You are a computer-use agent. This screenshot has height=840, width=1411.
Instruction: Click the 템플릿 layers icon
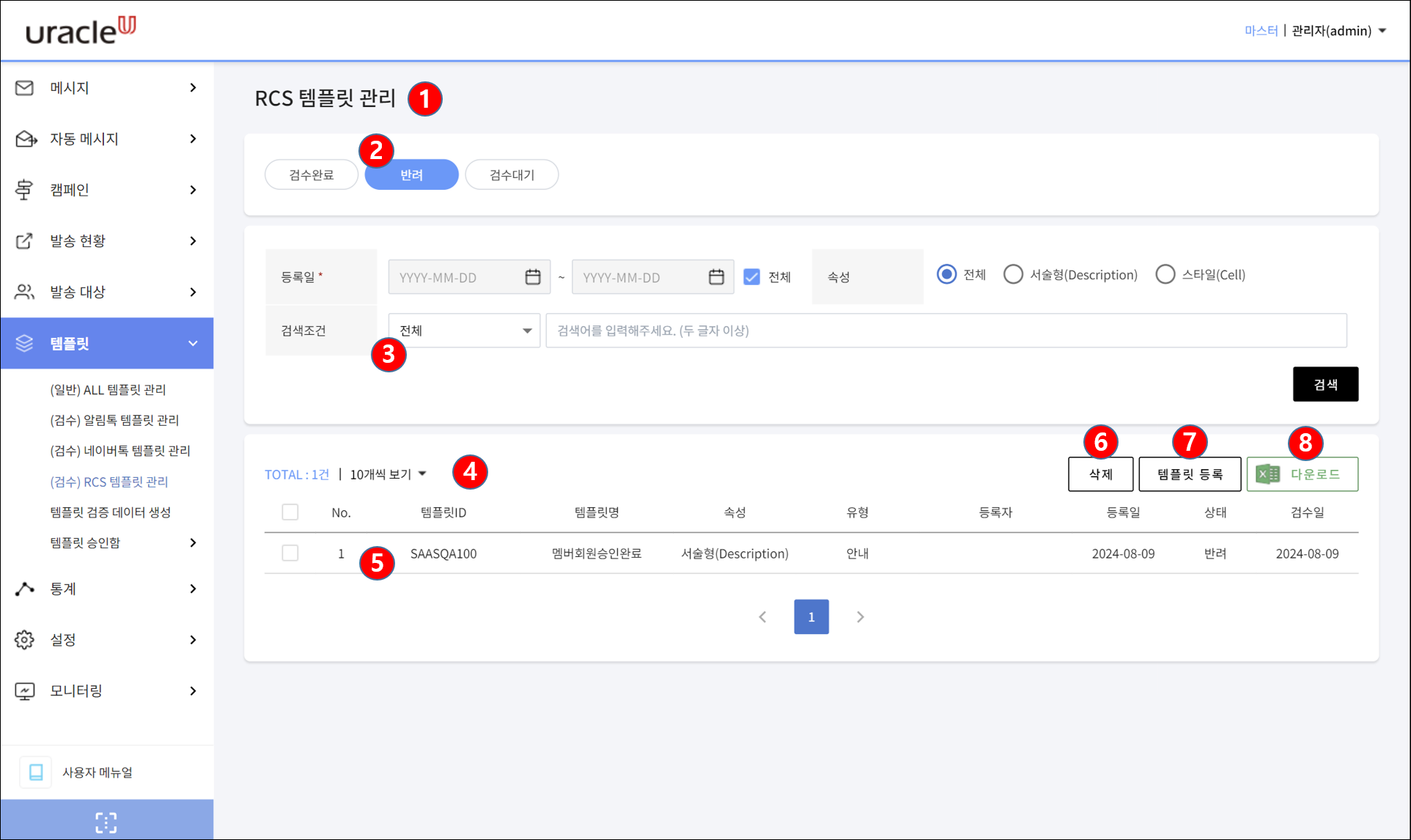(24, 343)
